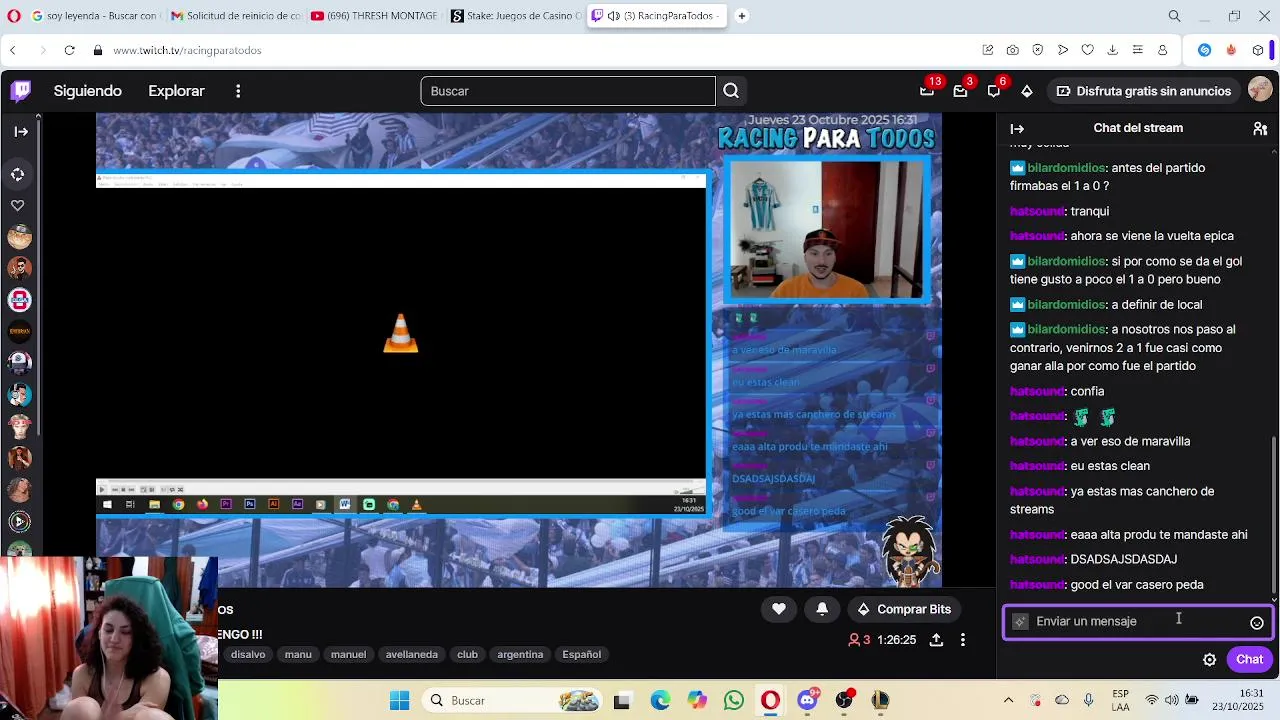This screenshot has height=720, width=1280.
Task: Click the manu tag
Action: click(x=298, y=654)
